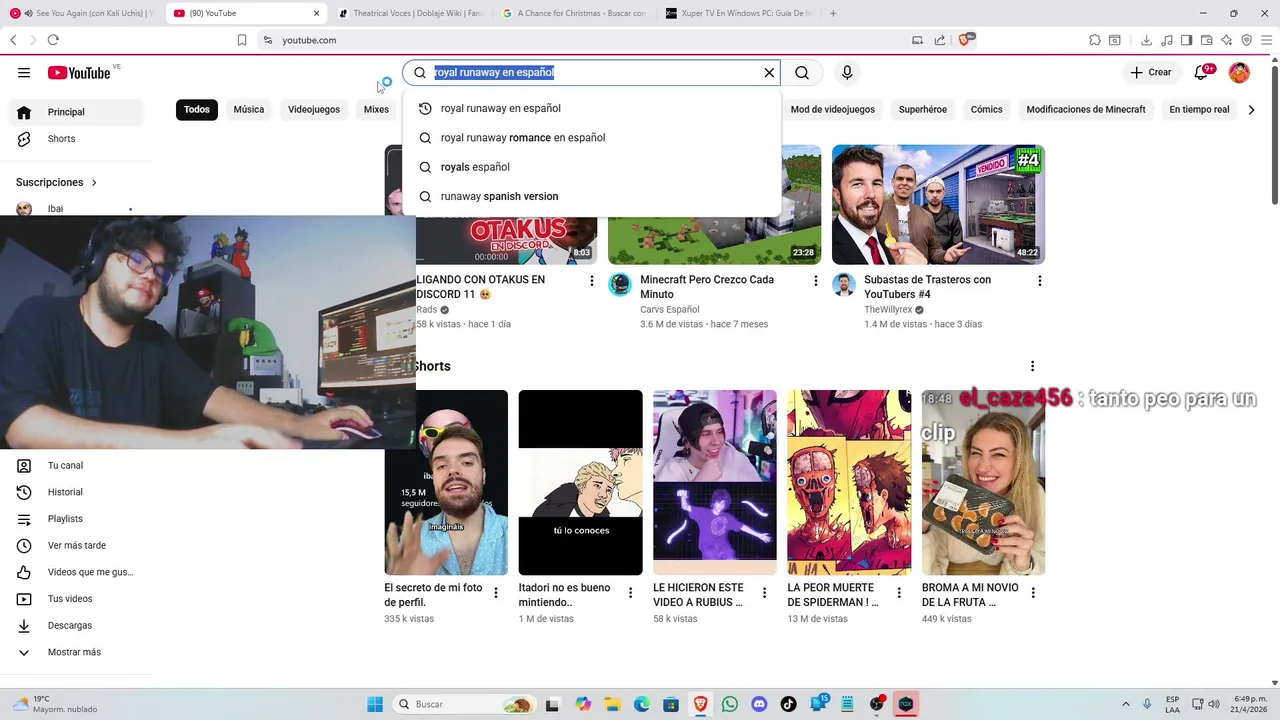Open the Leo AI sparkle icon

[1226, 40]
